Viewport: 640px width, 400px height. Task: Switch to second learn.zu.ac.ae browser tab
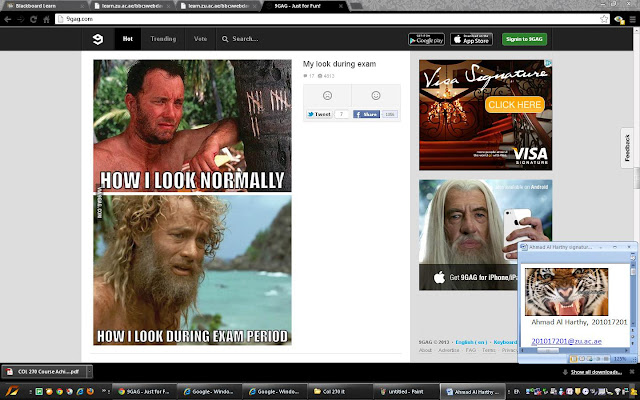133,6
